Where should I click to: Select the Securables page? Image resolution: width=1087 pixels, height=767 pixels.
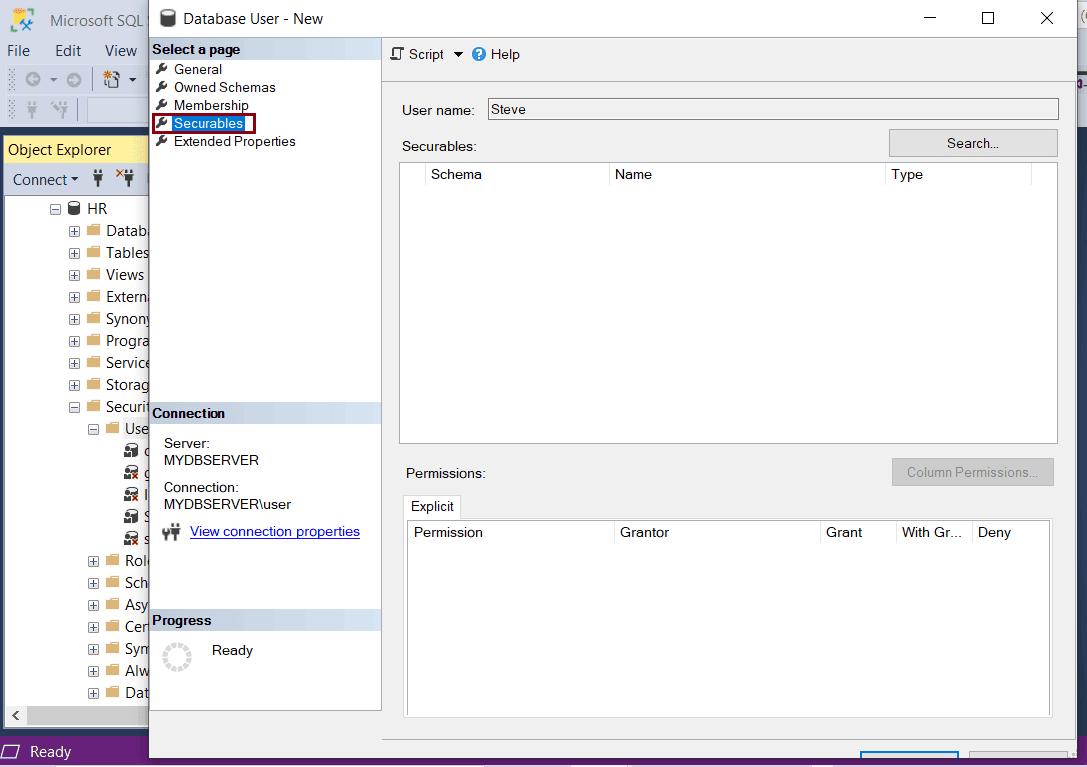pyautogui.click(x=205, y=123)
